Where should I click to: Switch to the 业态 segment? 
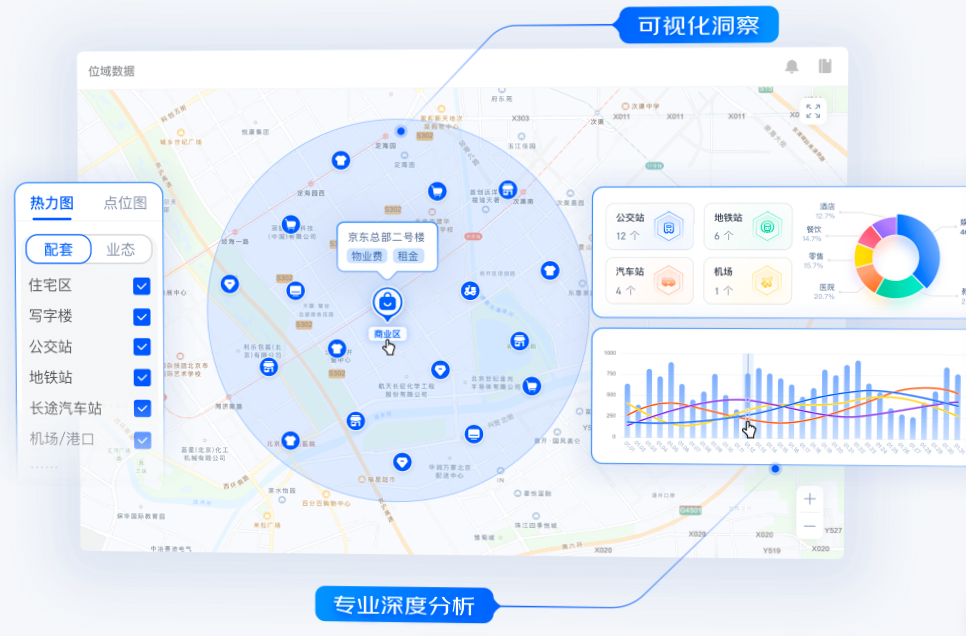pyautogui.click(x=122, y=249)
